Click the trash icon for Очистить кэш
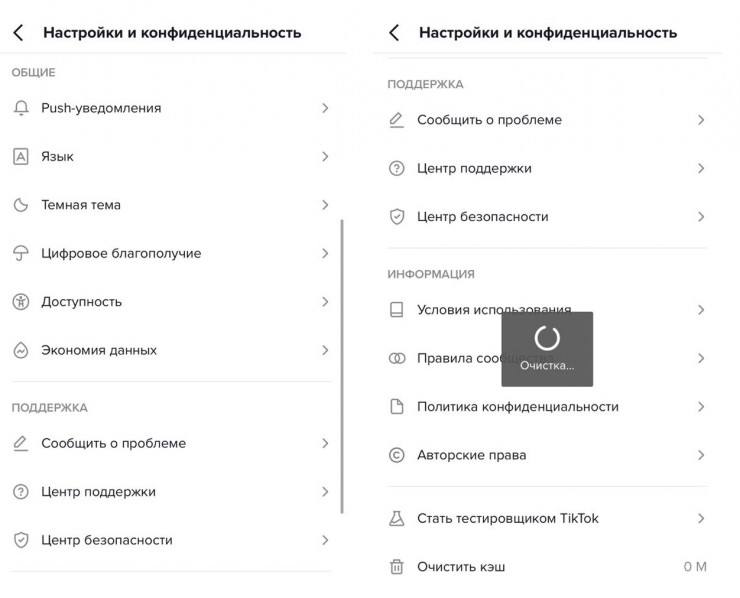 [x=396, y=567]
